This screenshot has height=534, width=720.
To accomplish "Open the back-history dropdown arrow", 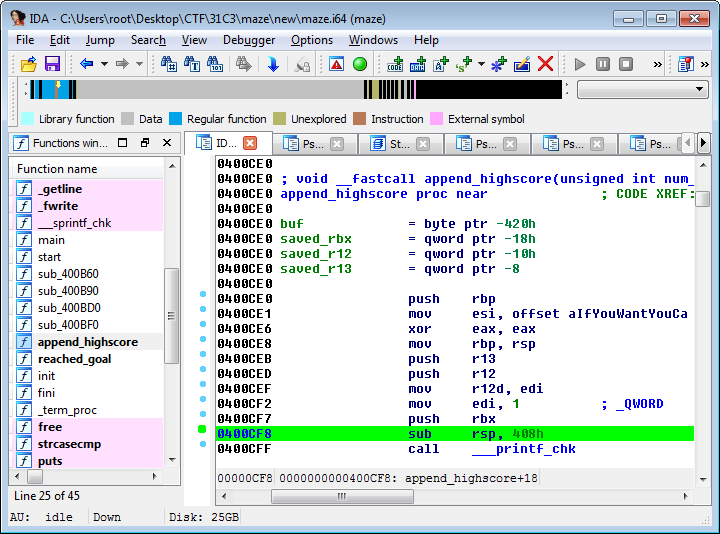I will point(105,64).
